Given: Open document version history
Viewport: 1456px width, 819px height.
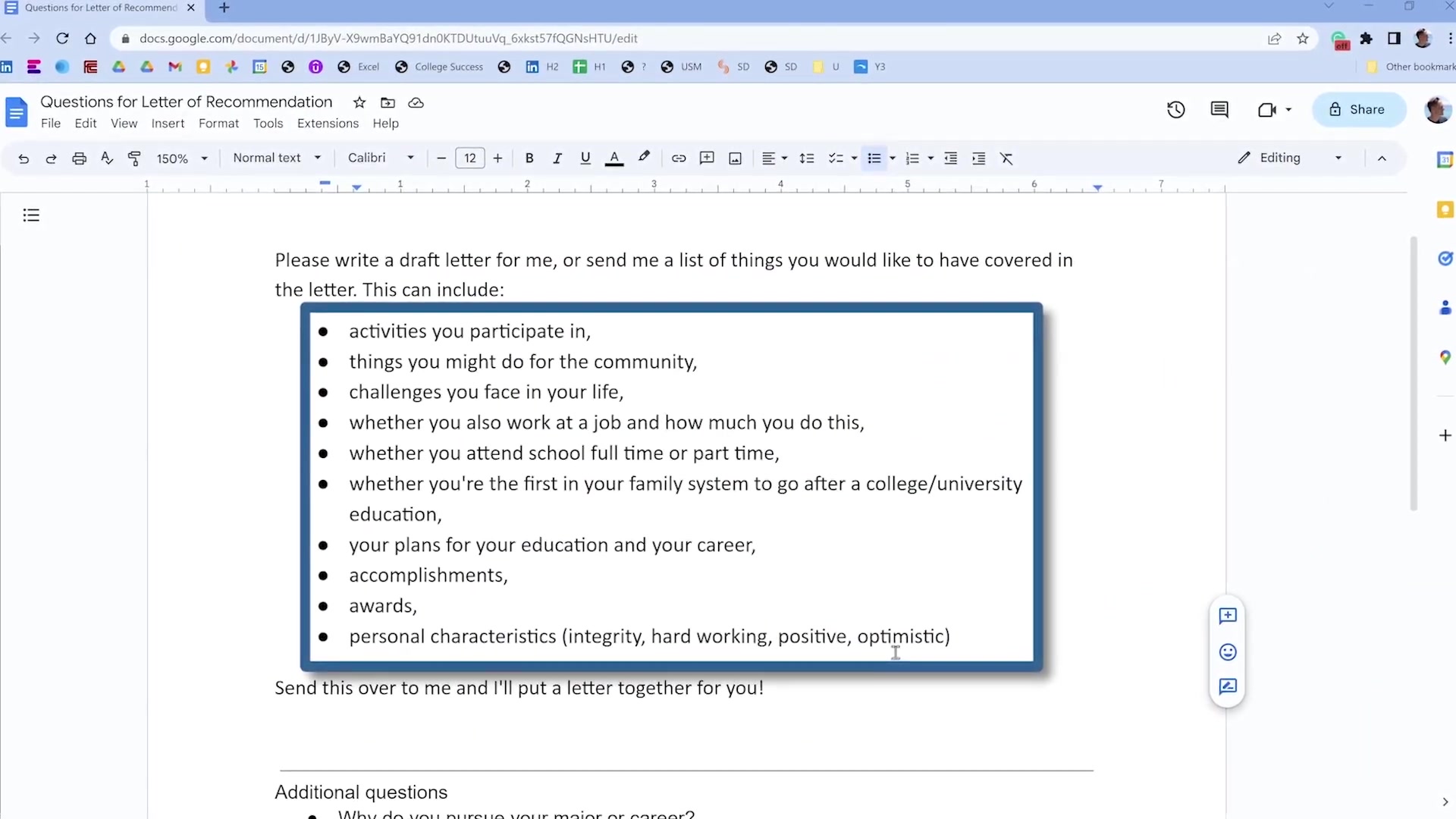Looking at the screenshot, I should pyautogui.click(x=1175, y=109).
